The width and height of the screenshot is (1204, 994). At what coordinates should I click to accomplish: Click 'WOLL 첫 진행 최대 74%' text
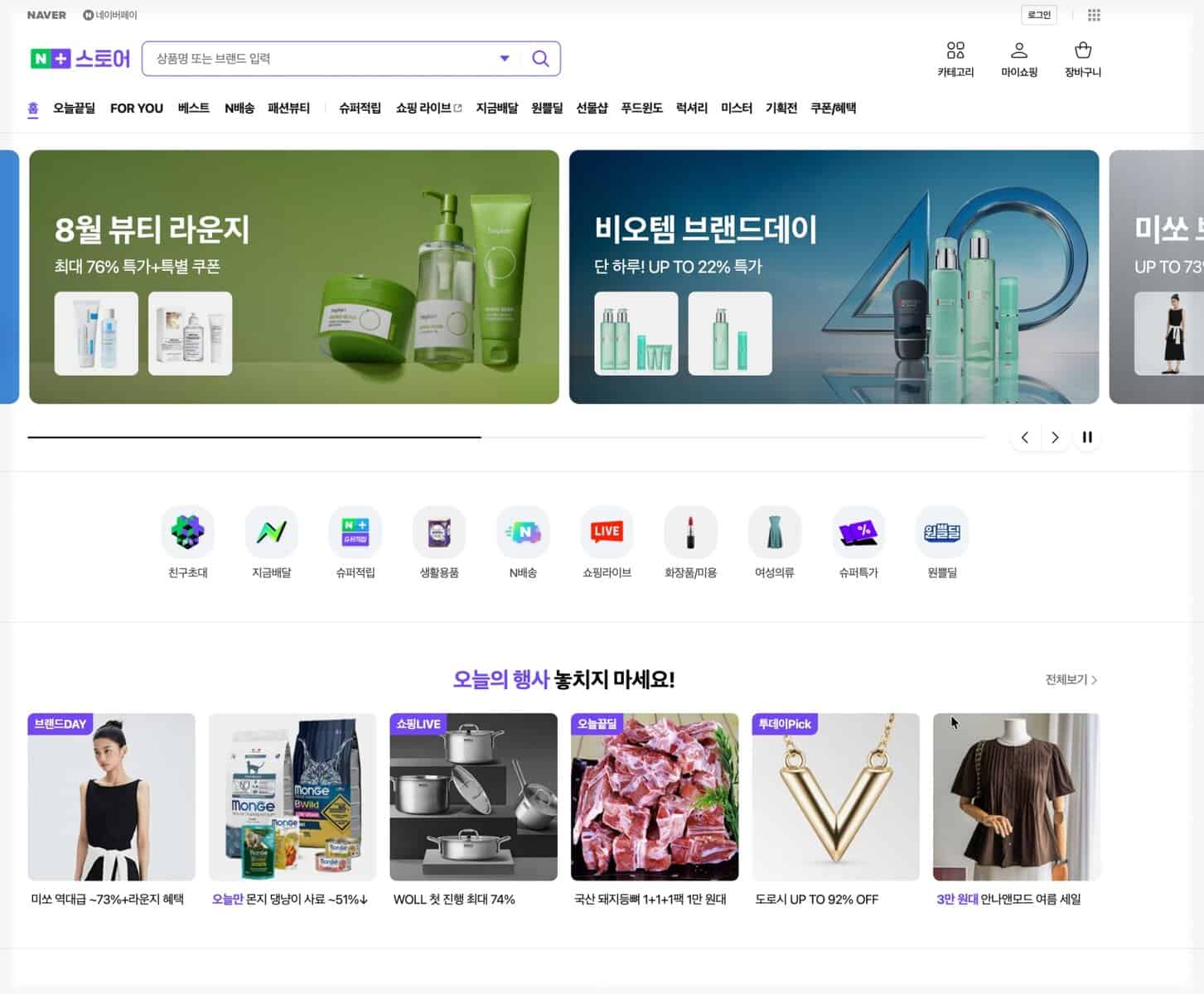click(x=454, y=900)
